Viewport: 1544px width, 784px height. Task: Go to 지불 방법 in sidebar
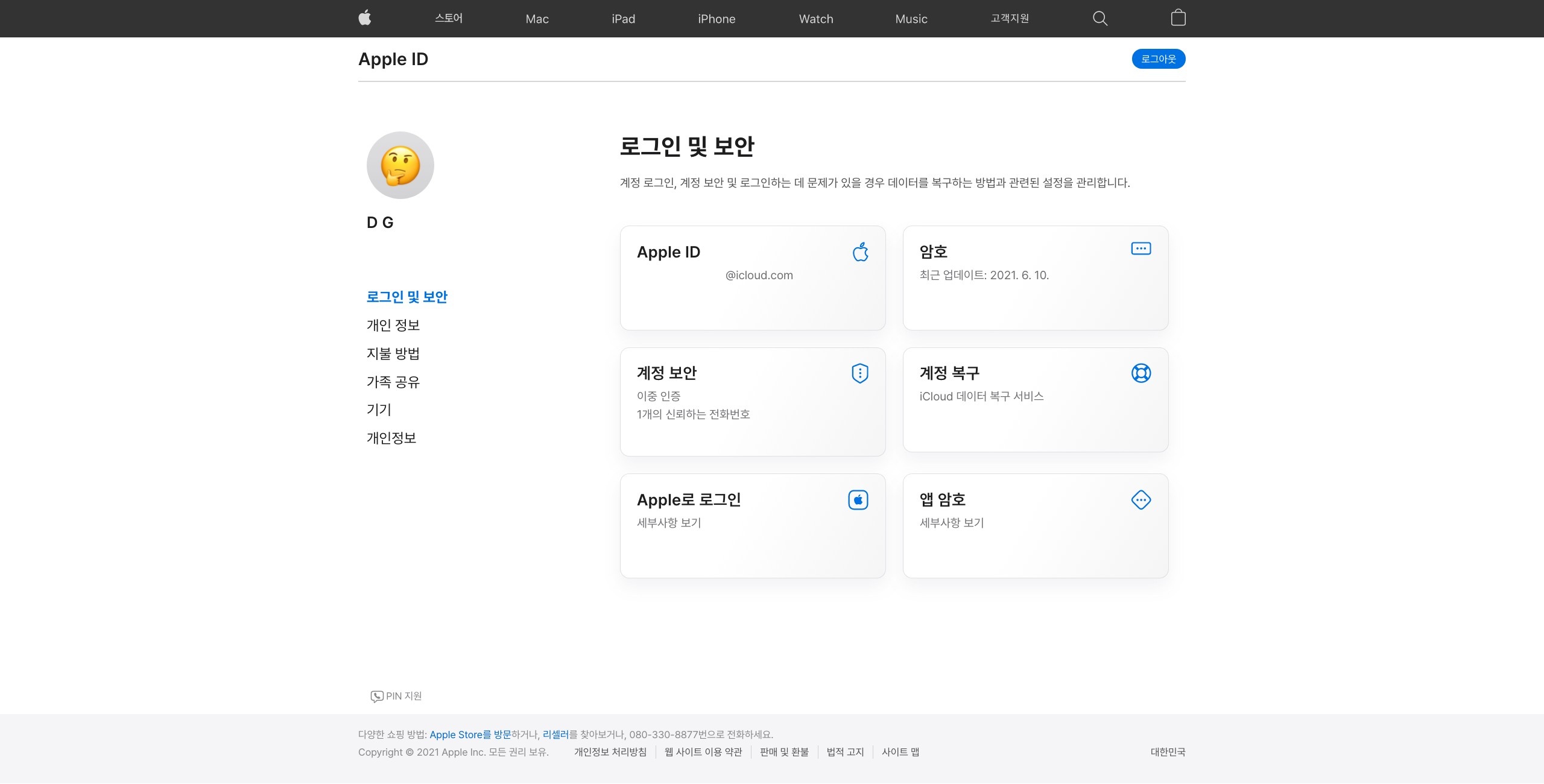[393, 354]
